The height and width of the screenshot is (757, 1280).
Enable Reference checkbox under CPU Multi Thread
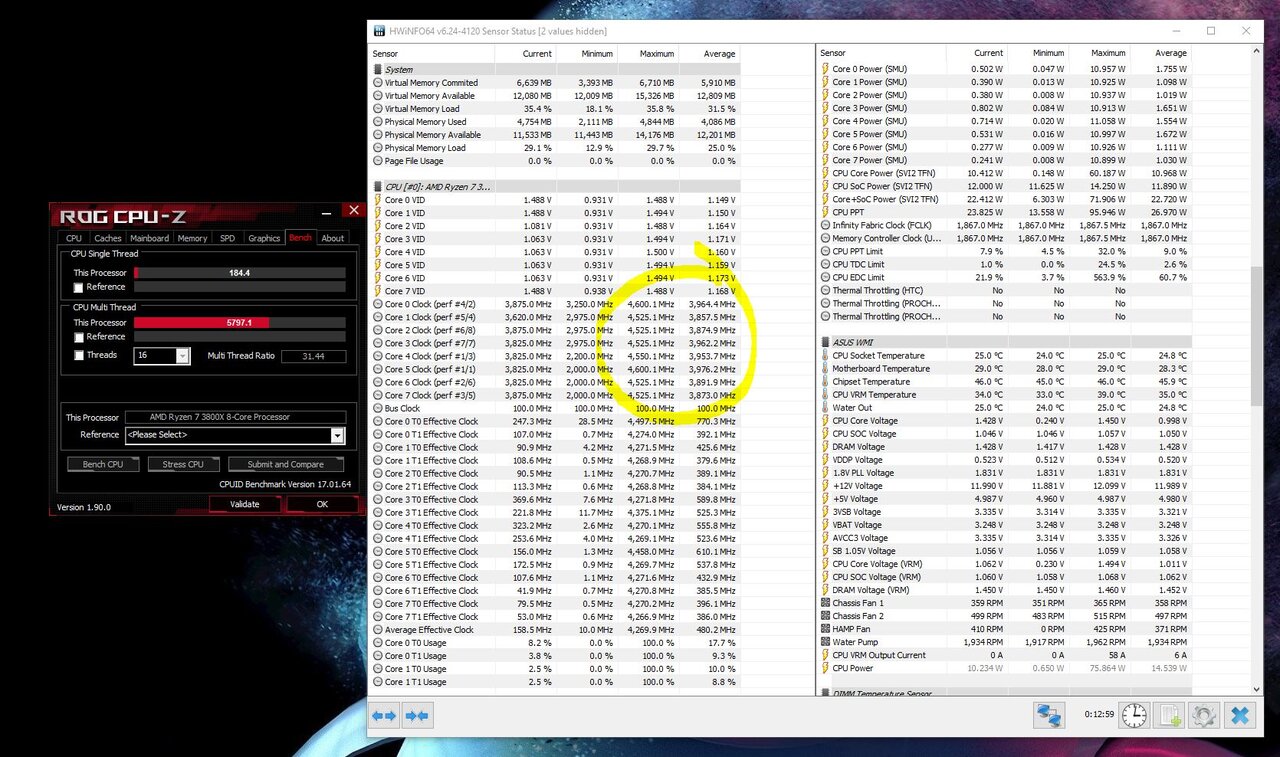(79, 338)
